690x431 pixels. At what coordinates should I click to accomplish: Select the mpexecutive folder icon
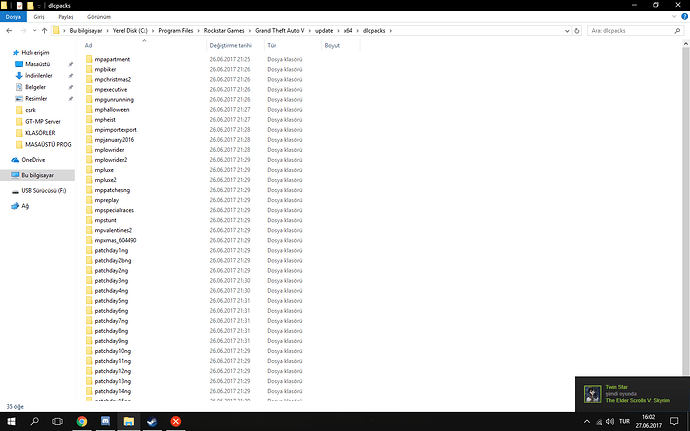[x=89, y=89]
